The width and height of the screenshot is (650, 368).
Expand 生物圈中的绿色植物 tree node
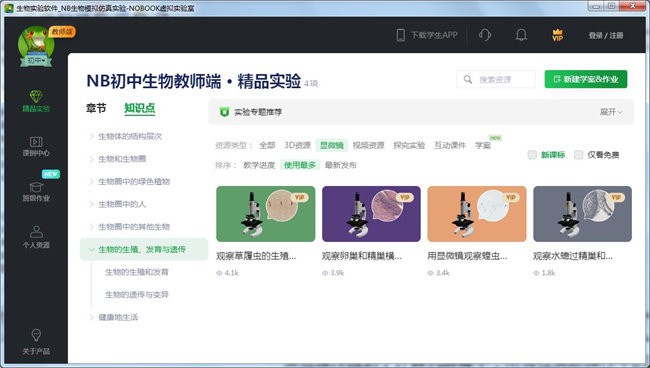tap(91, 182)
